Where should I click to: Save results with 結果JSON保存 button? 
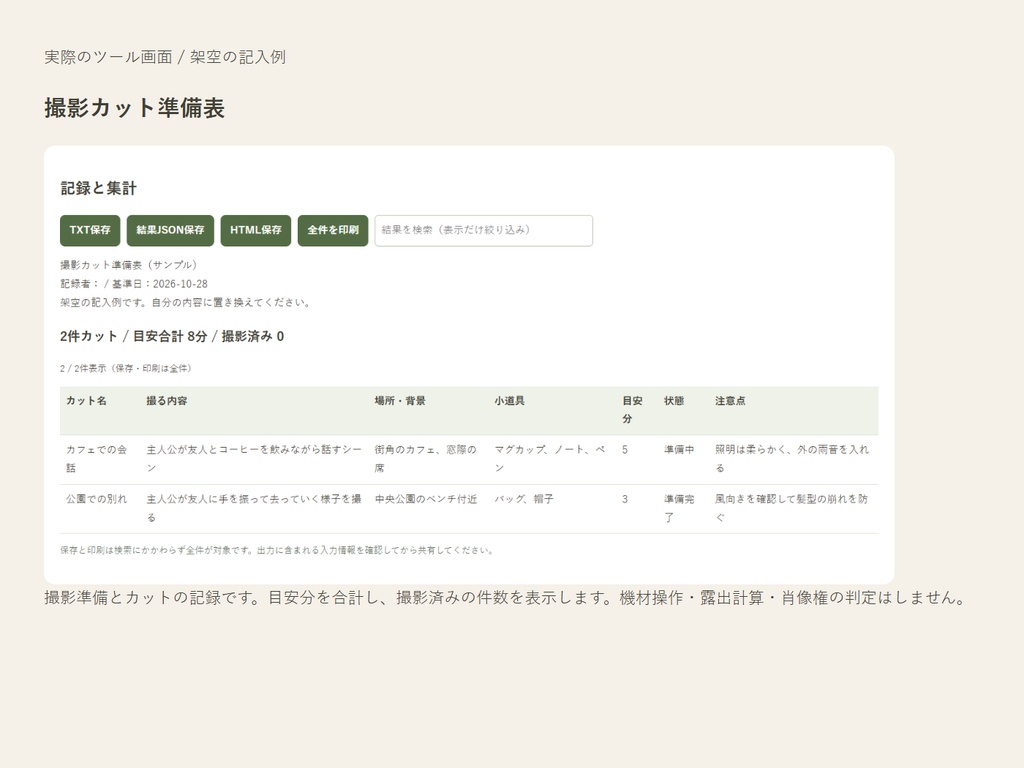(x=170, y=231)
